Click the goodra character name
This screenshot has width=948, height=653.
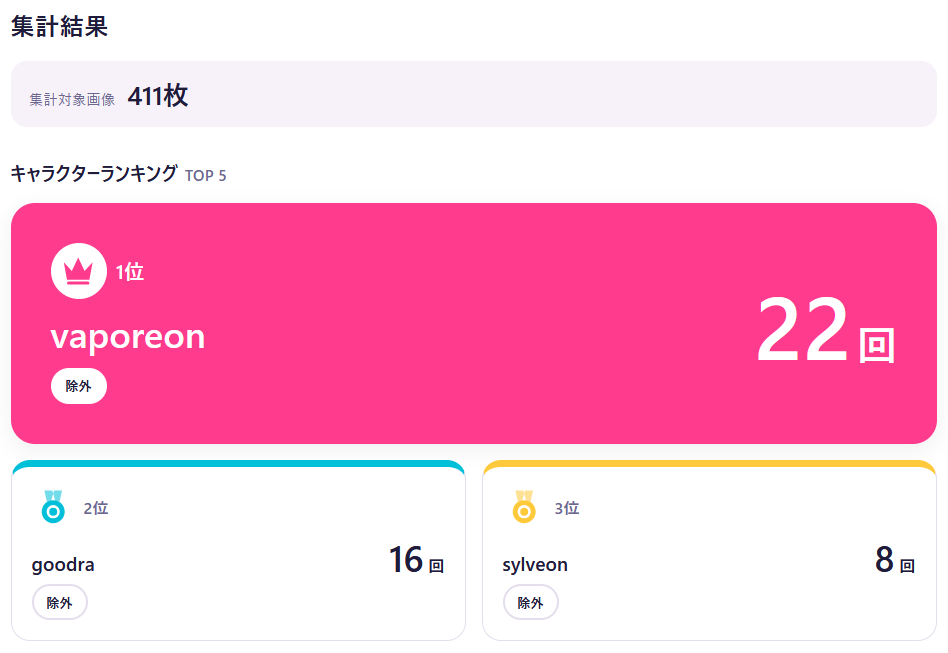(63, 565)
